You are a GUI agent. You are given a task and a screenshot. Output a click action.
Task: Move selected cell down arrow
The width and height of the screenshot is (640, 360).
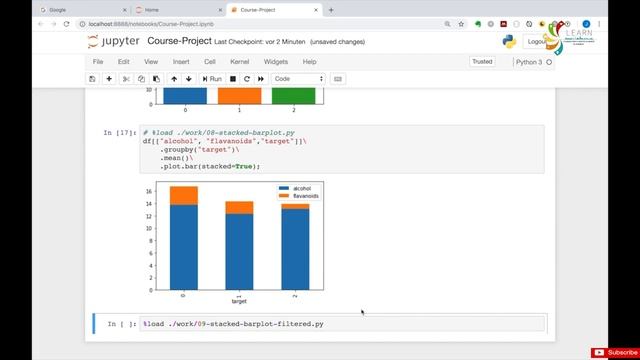tap(189, 79)
